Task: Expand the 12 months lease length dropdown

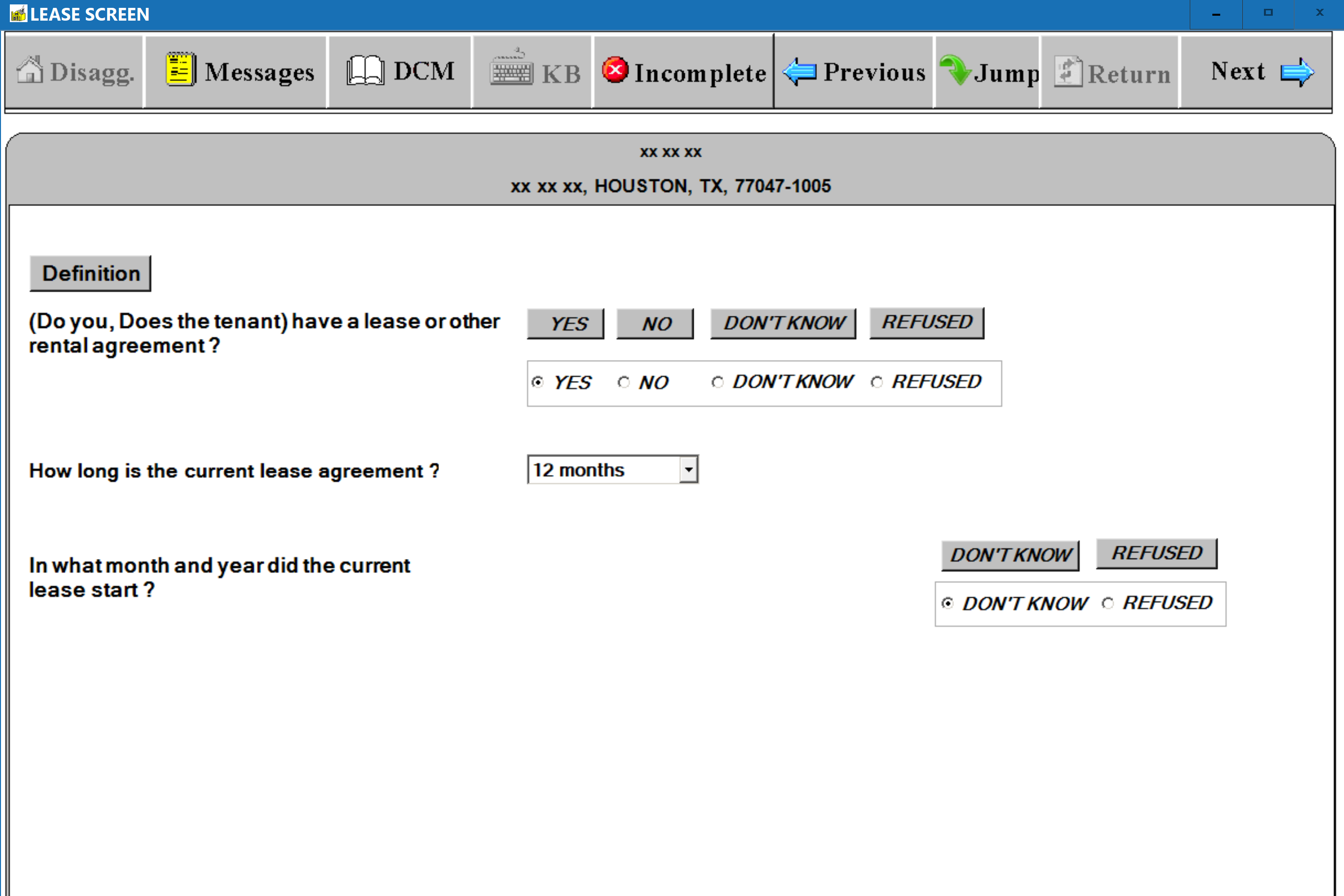Action: (689, 470)
